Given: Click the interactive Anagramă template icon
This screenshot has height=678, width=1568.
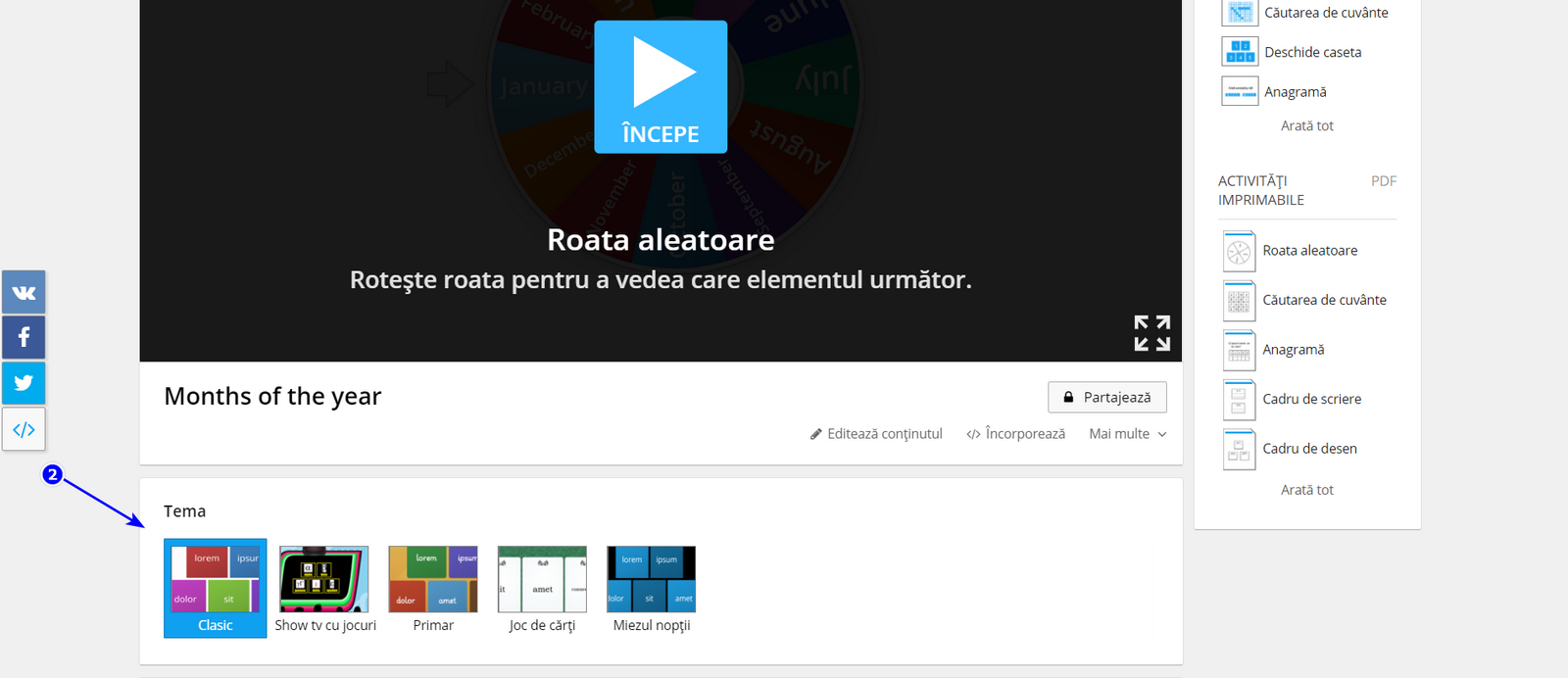Looking at the screenshot, I should pyautogui.click(x=1240, y=91).
